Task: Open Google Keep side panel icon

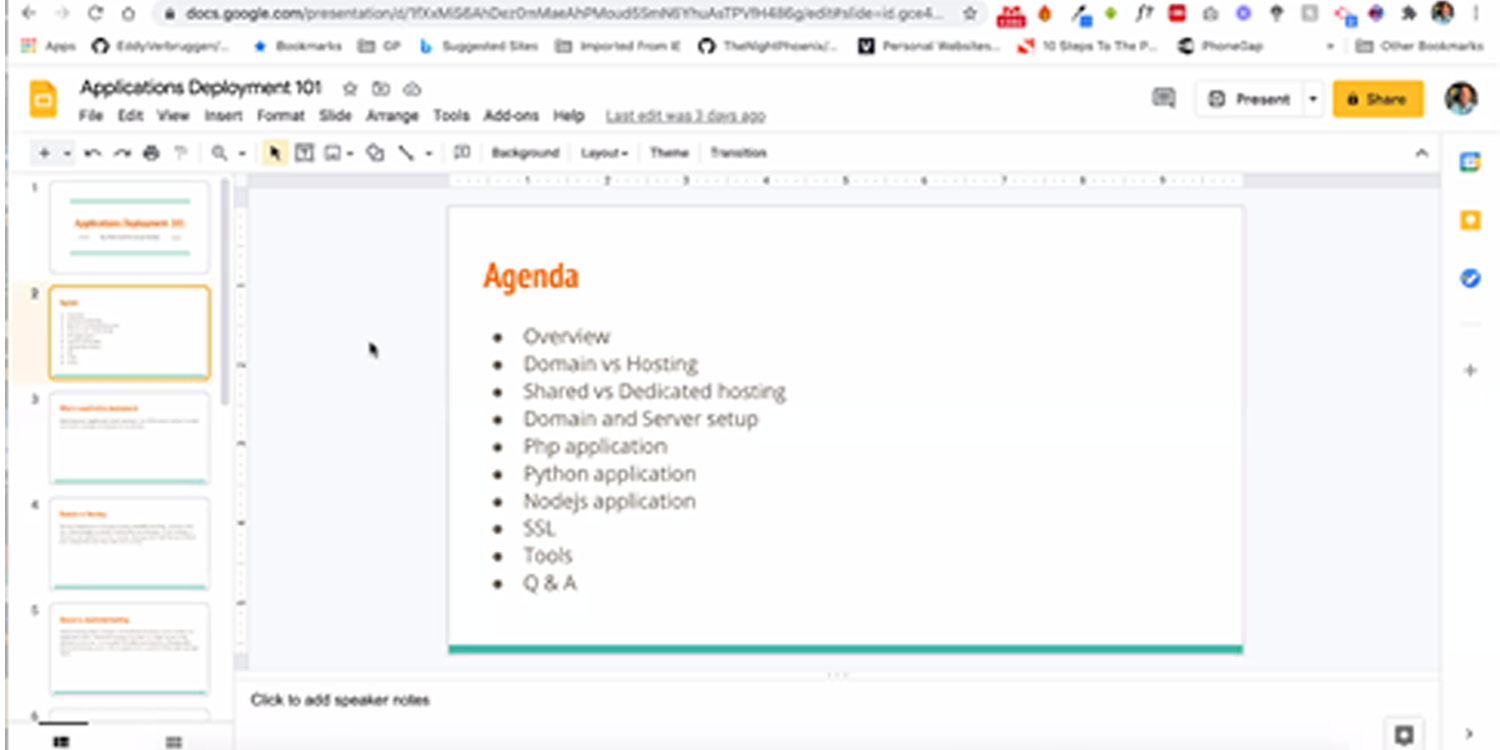Action: click(x=1470, y=221)
